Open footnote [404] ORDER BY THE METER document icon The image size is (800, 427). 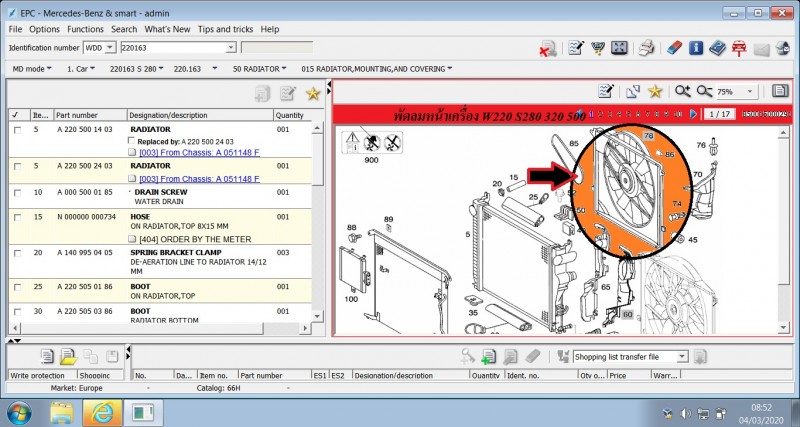click(132, 239)
